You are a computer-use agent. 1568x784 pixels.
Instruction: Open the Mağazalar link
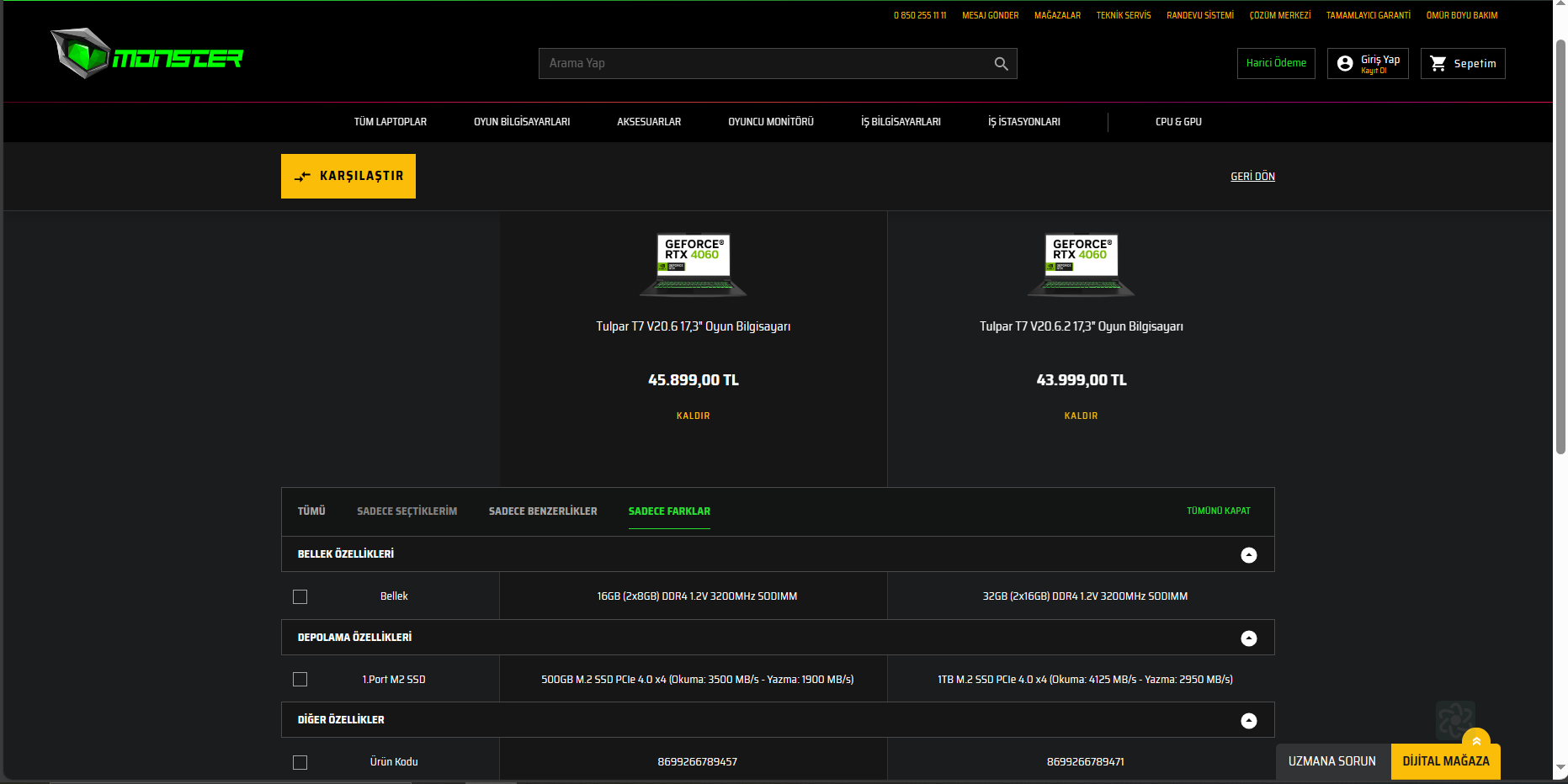tap(1057, 16)
